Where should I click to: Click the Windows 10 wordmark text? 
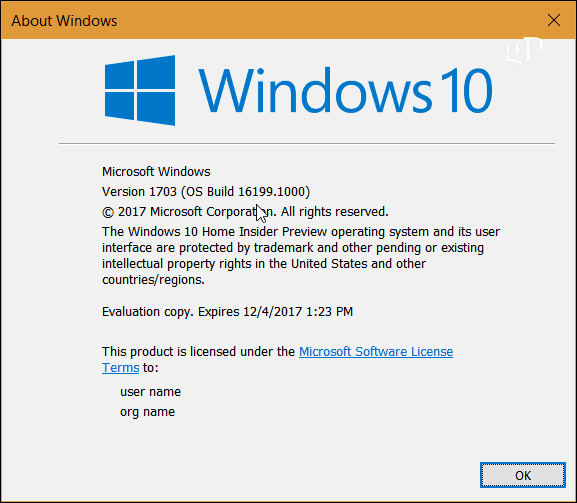345,91
